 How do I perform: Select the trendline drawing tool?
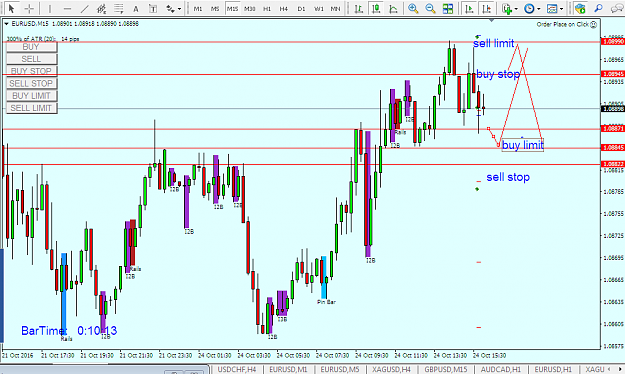(85, 8)
